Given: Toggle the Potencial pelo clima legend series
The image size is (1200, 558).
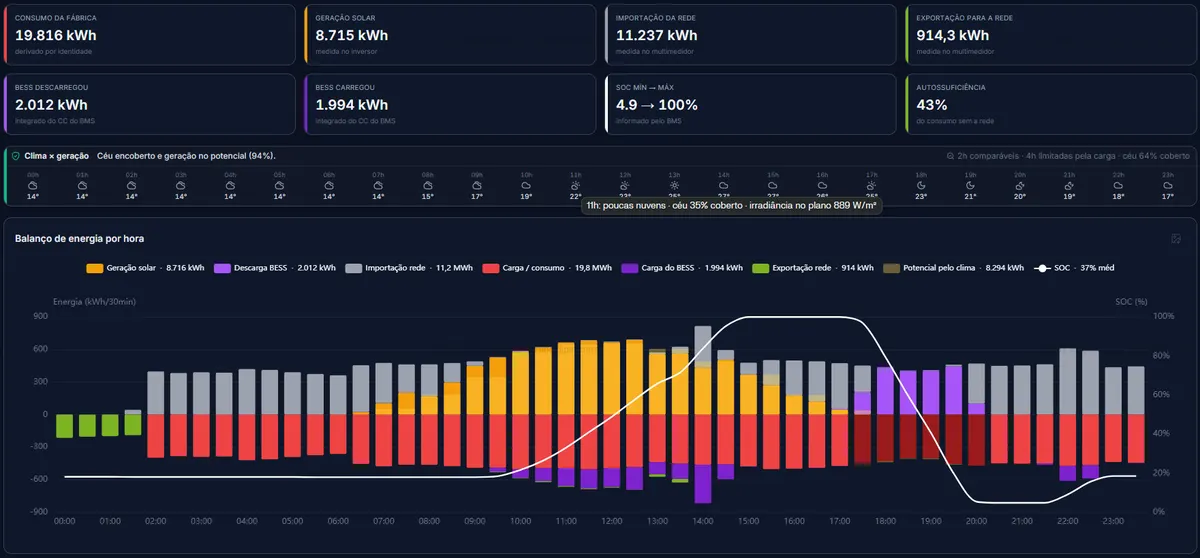Looking at the screenshot, I should [953, 268].
